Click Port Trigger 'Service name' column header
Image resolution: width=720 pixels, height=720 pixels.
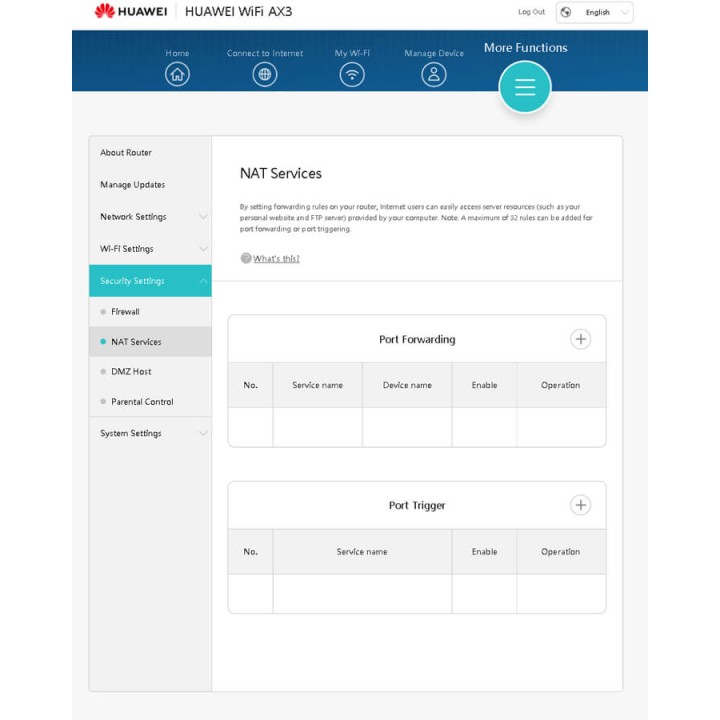click(362, 551)
